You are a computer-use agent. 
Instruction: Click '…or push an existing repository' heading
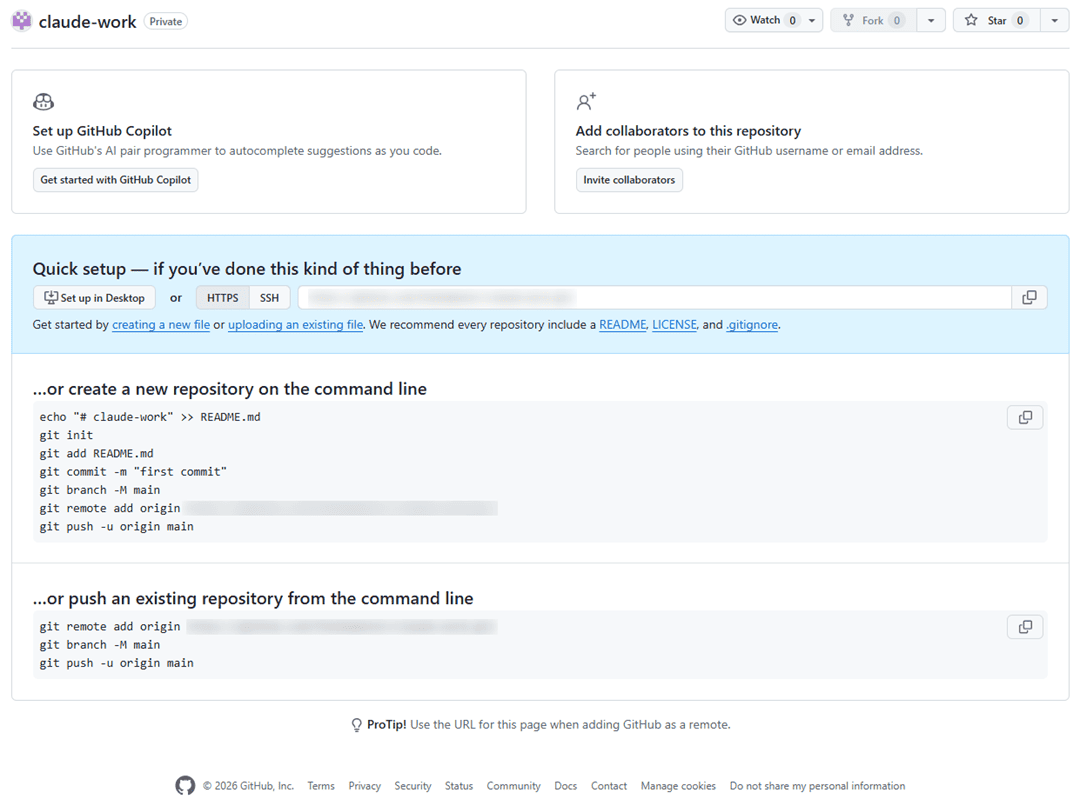[x=253, y=599]
